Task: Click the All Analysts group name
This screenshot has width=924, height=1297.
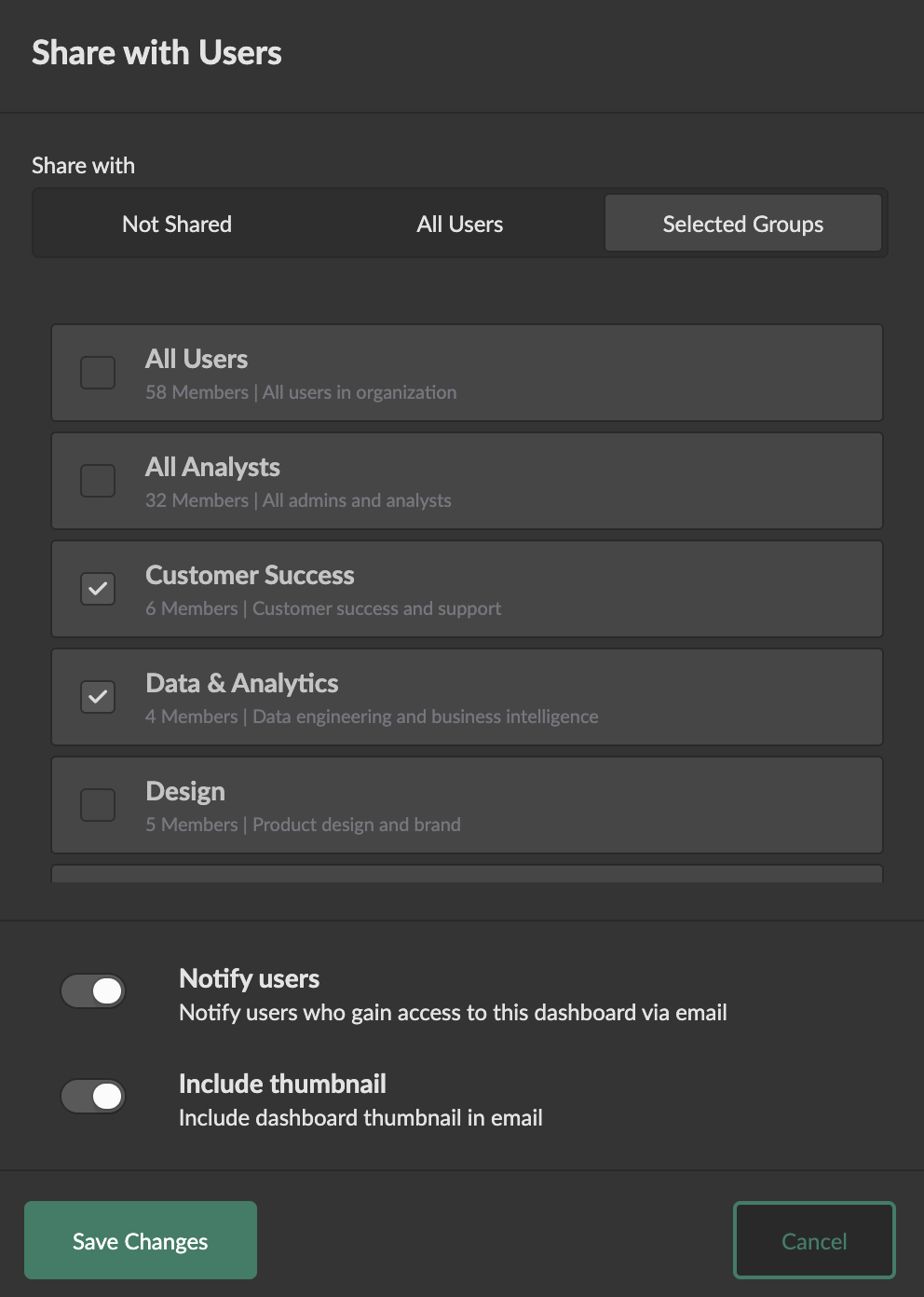Action: point(212,467)
